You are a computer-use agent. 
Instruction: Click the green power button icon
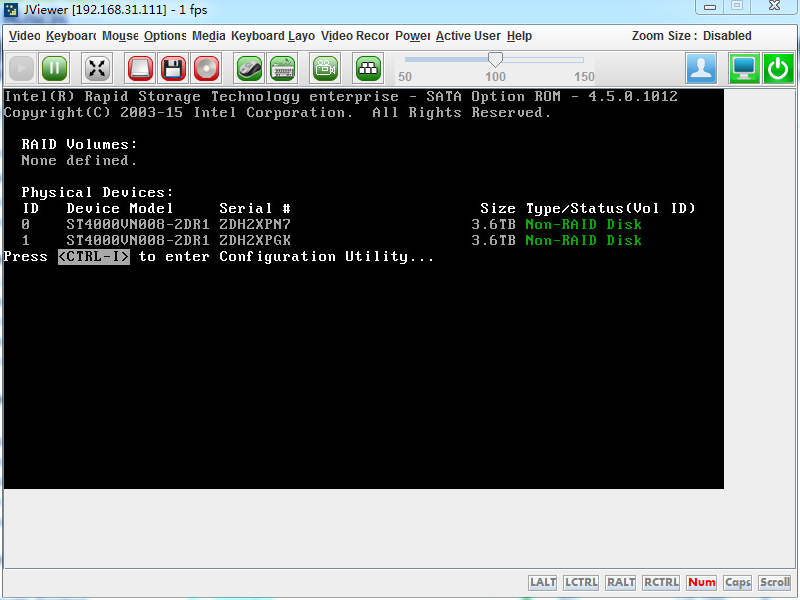[x=778, y=68]
